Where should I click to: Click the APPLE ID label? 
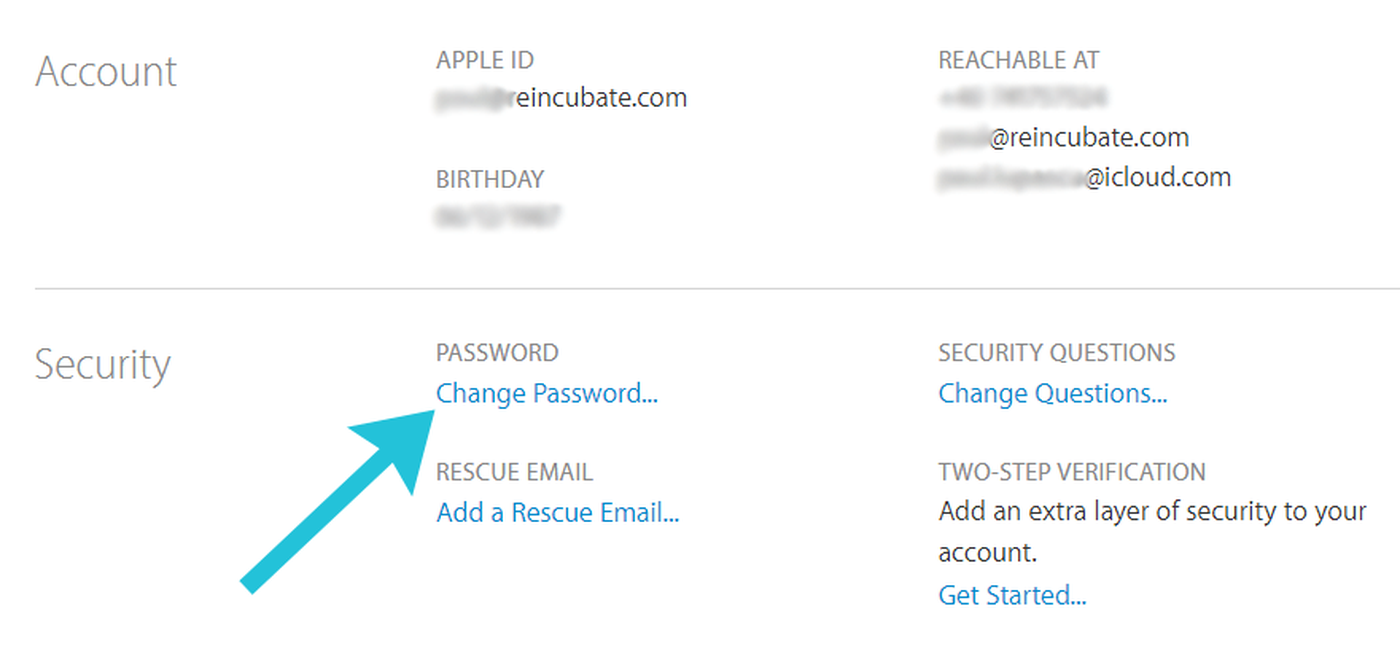(485, 60)
